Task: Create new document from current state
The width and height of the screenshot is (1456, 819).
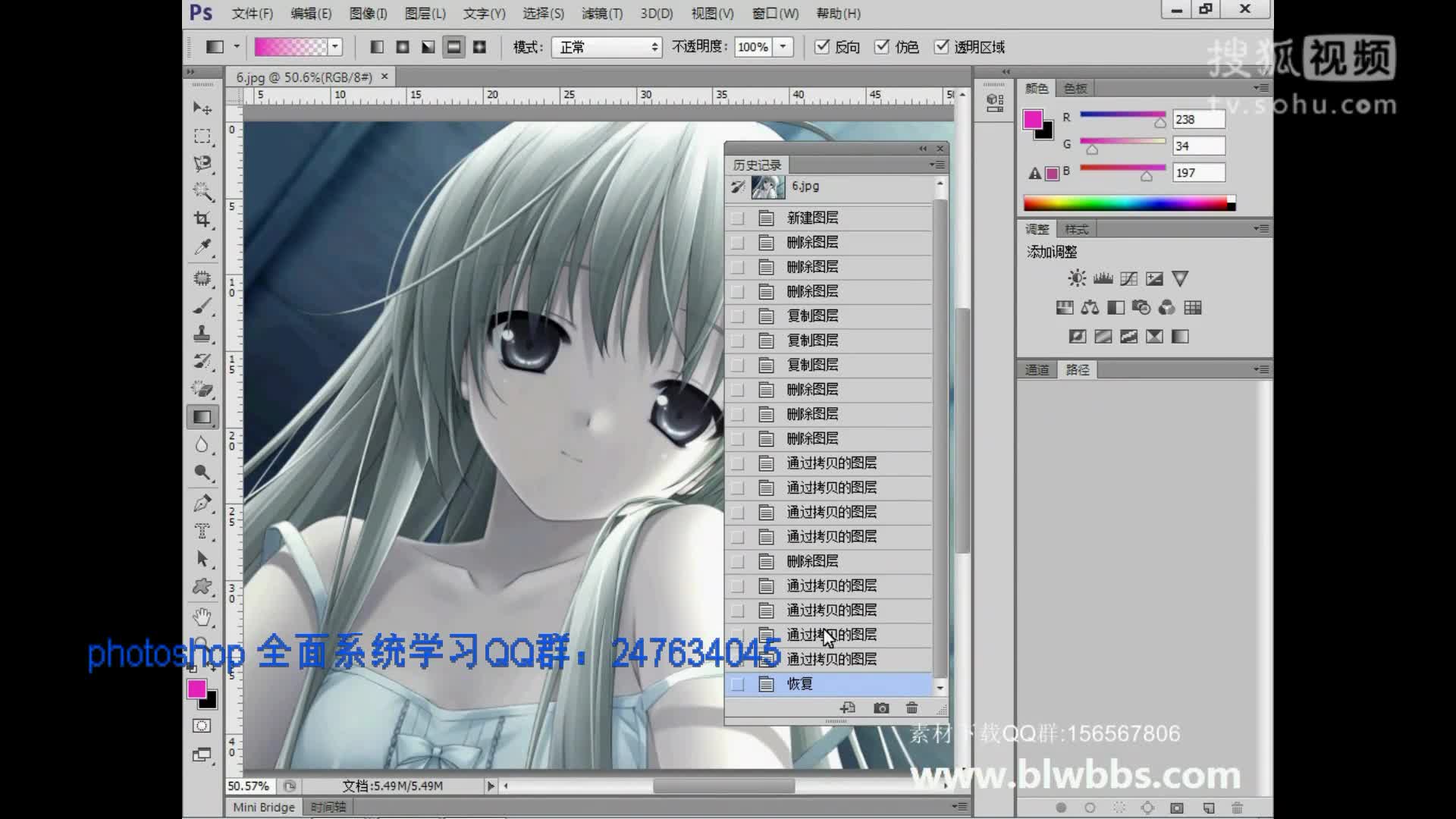Action: coord(848,708)
